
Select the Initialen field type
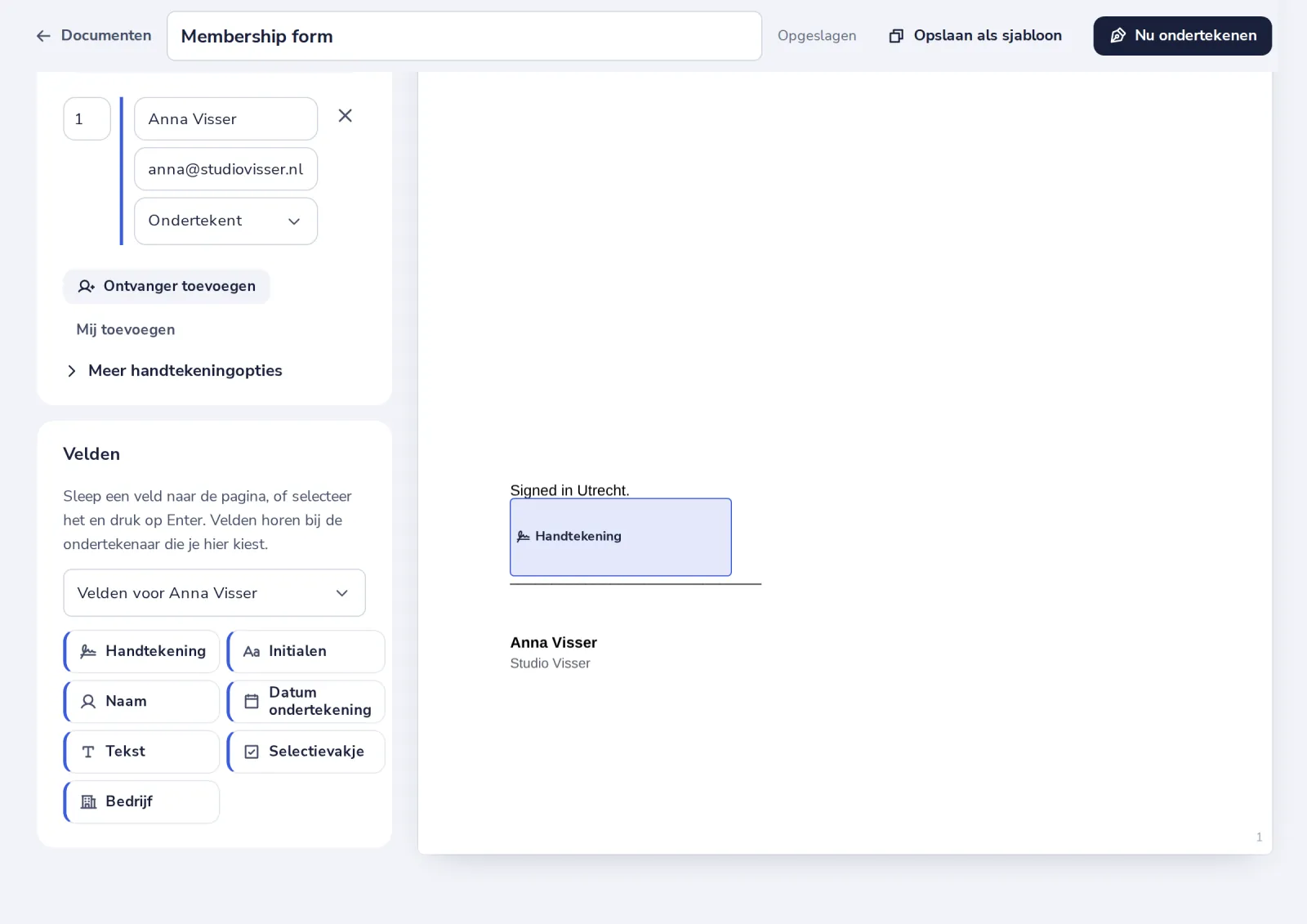pos(306,651)
